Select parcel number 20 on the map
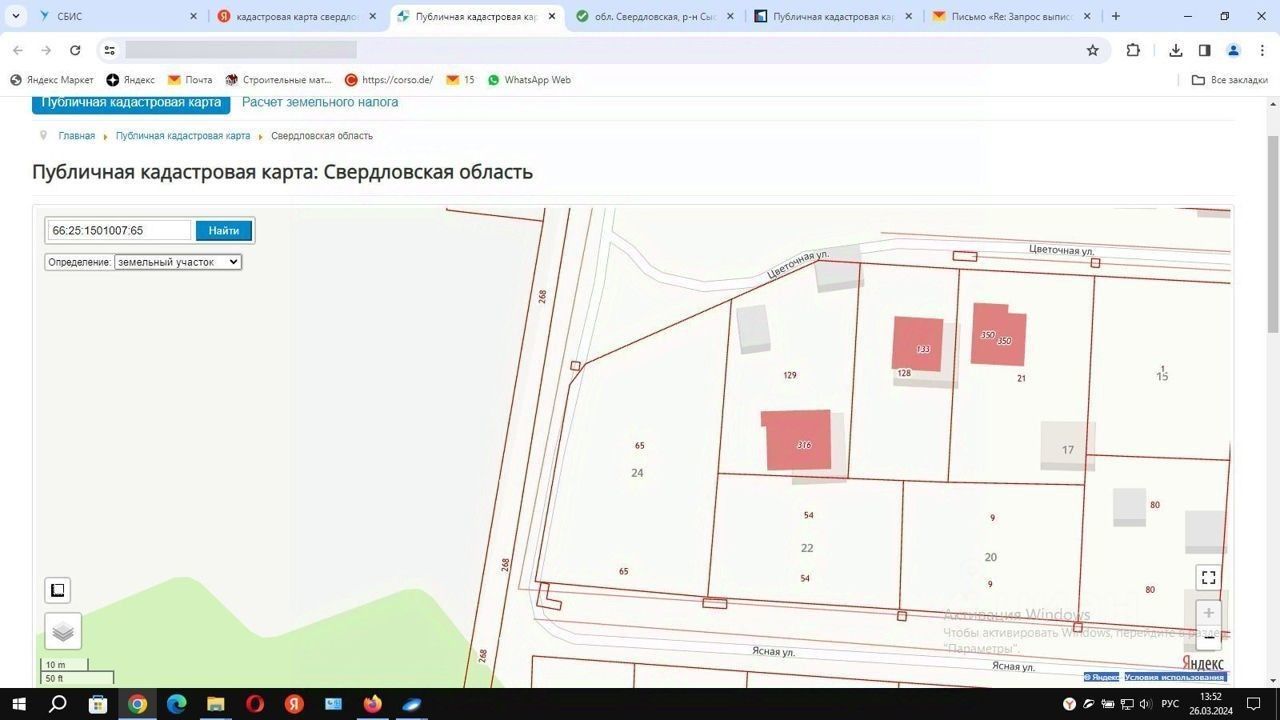Image resolution: width=1280 pixels, height=720 pixels. [x=990, y=558]
